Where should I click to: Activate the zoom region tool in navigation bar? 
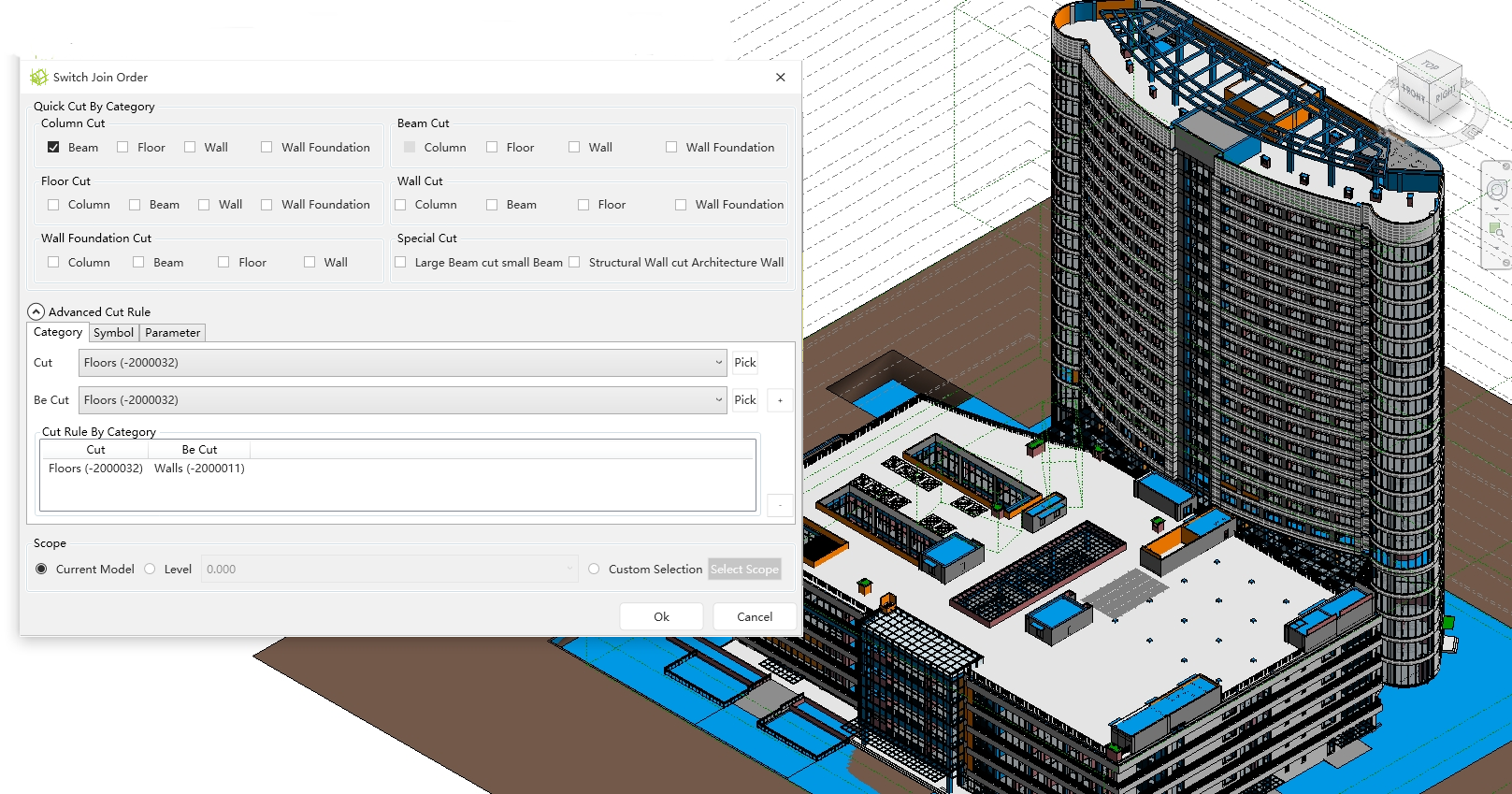pyautogui.click(x=1497, y=229)
